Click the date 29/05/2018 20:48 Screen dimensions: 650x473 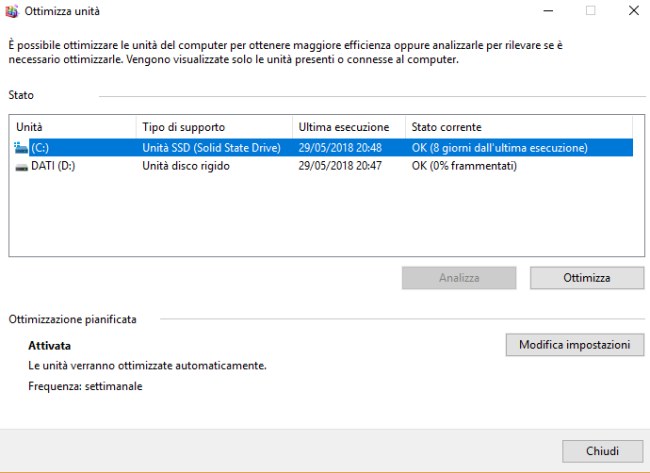click(340, 148)
